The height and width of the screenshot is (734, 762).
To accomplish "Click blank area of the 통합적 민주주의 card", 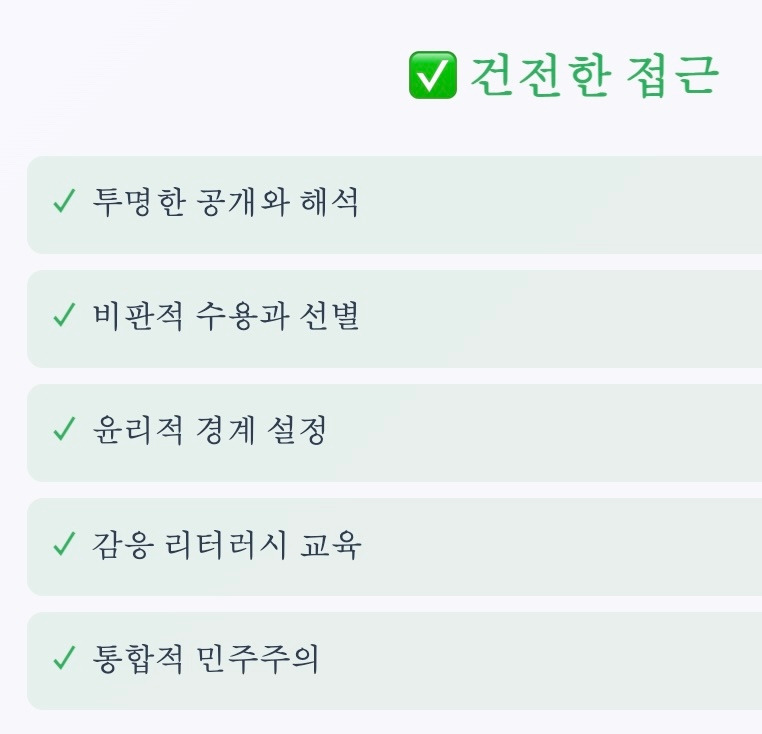I will click(x=559, y=661).
